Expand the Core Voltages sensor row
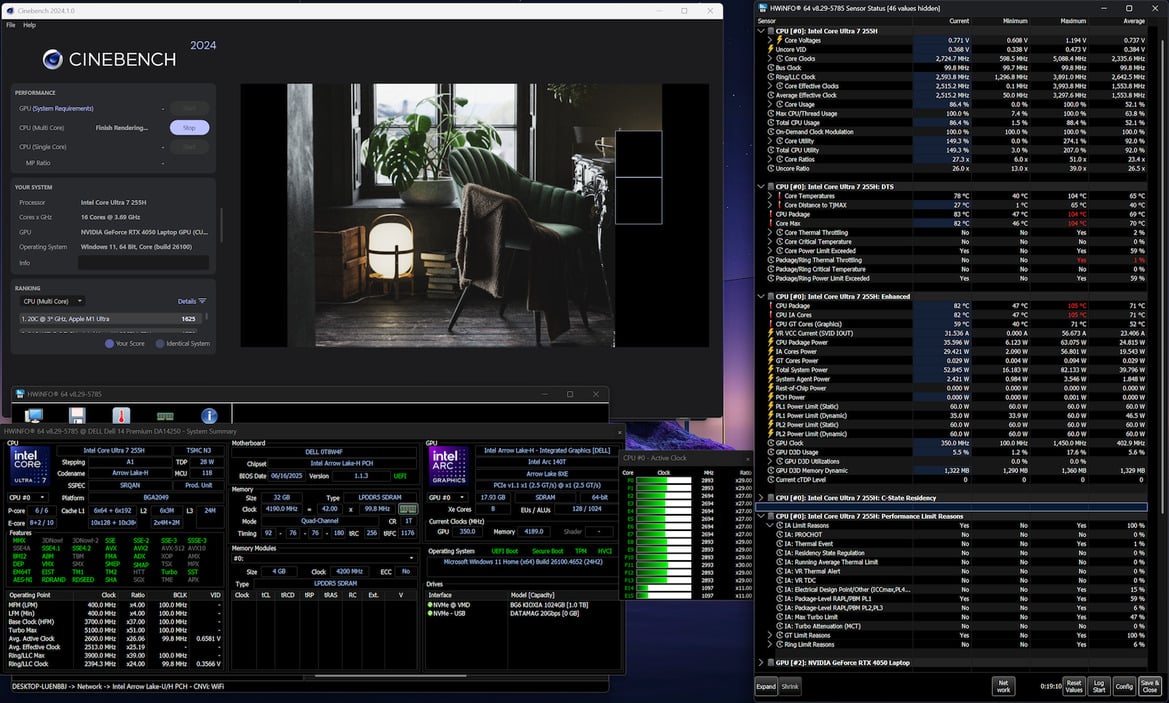 click(770, 40)
